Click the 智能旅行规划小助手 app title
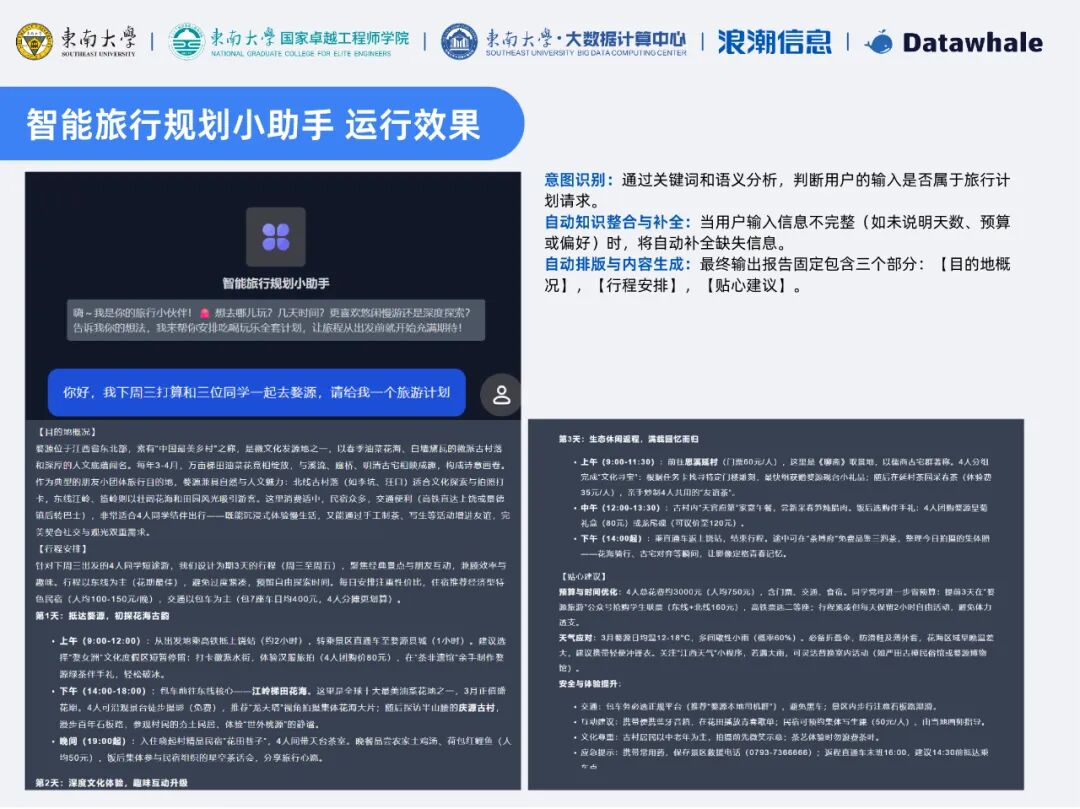The width and height of the screenshot is (1080, 809). coord(275,284)
